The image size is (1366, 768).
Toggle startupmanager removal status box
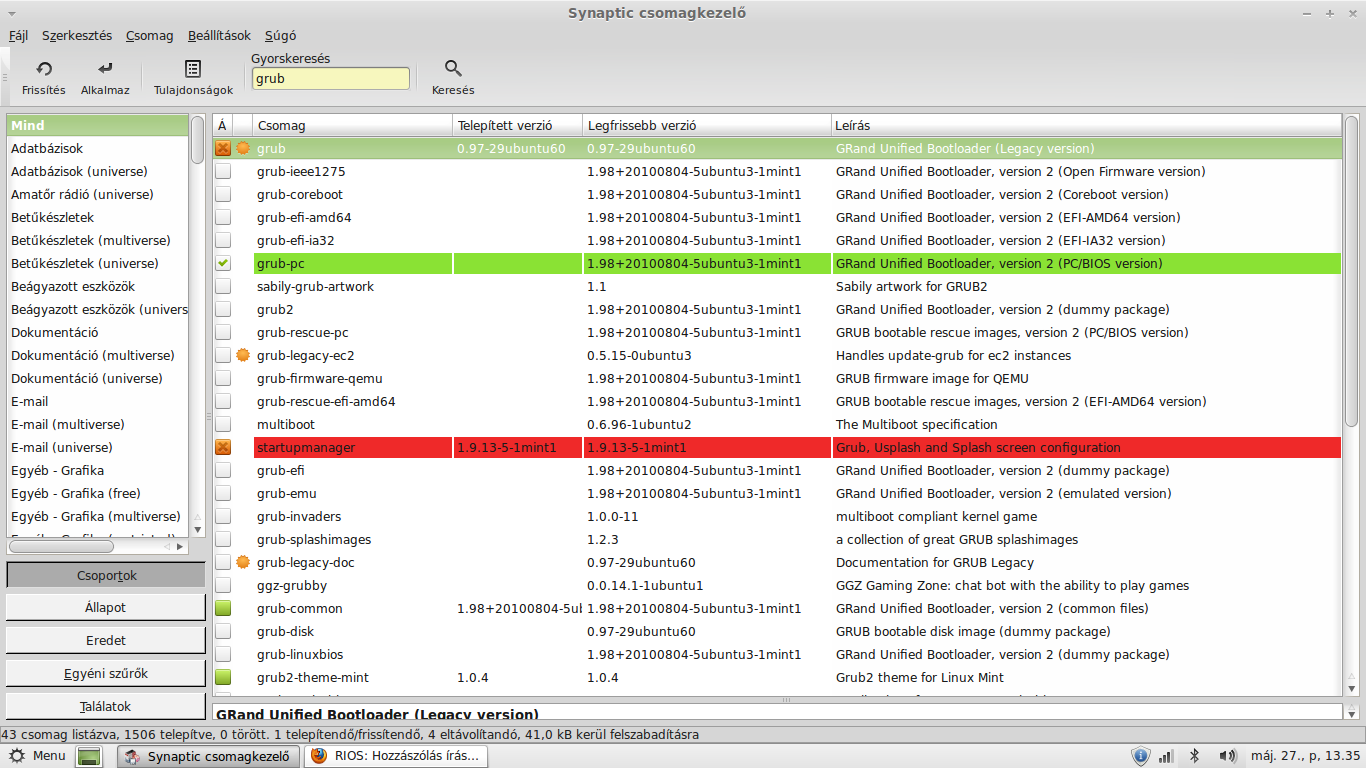coord(223,447)
